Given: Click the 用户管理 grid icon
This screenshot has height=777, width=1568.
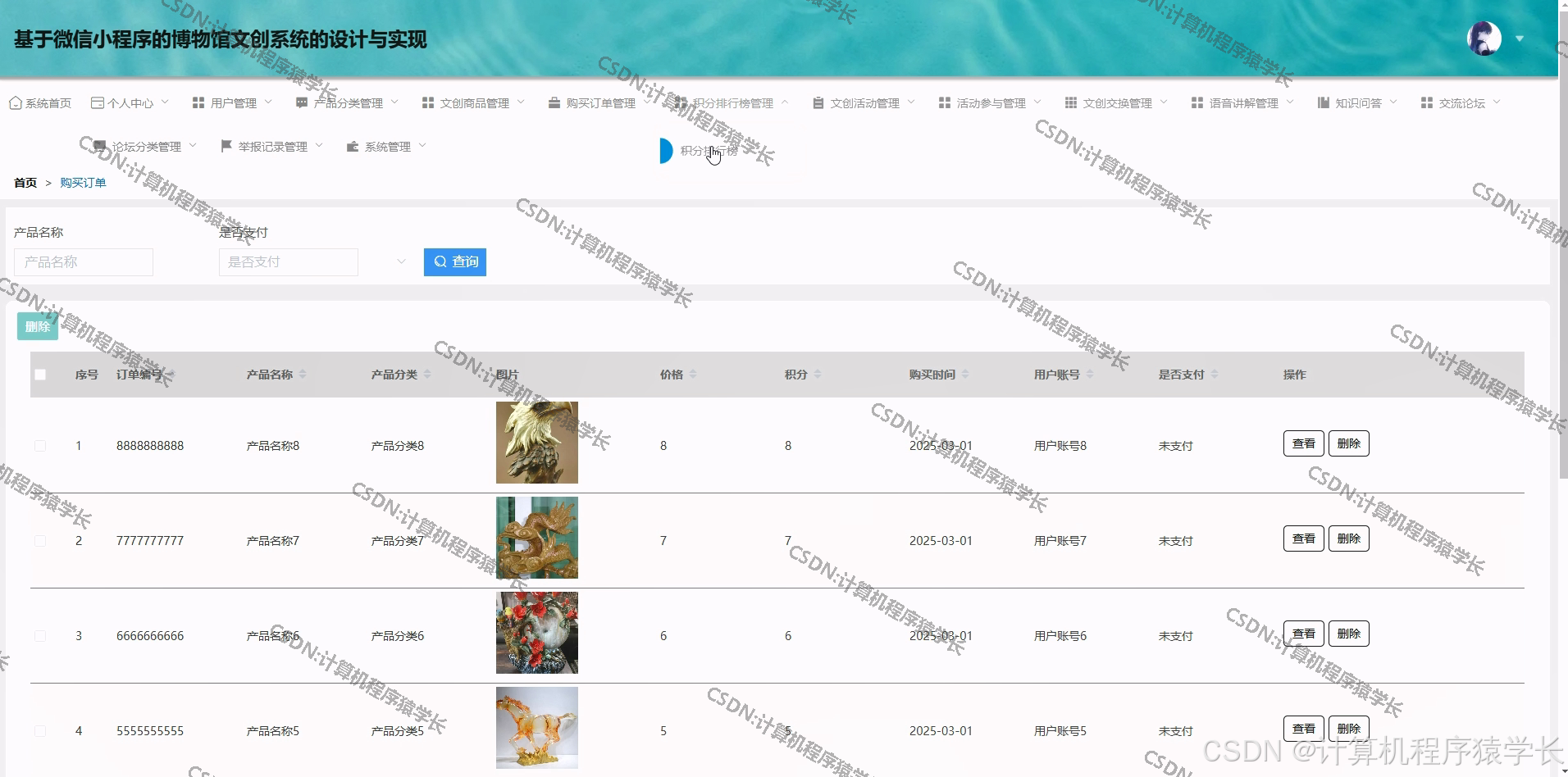Looking at the screenshot, I should (198, 103).
